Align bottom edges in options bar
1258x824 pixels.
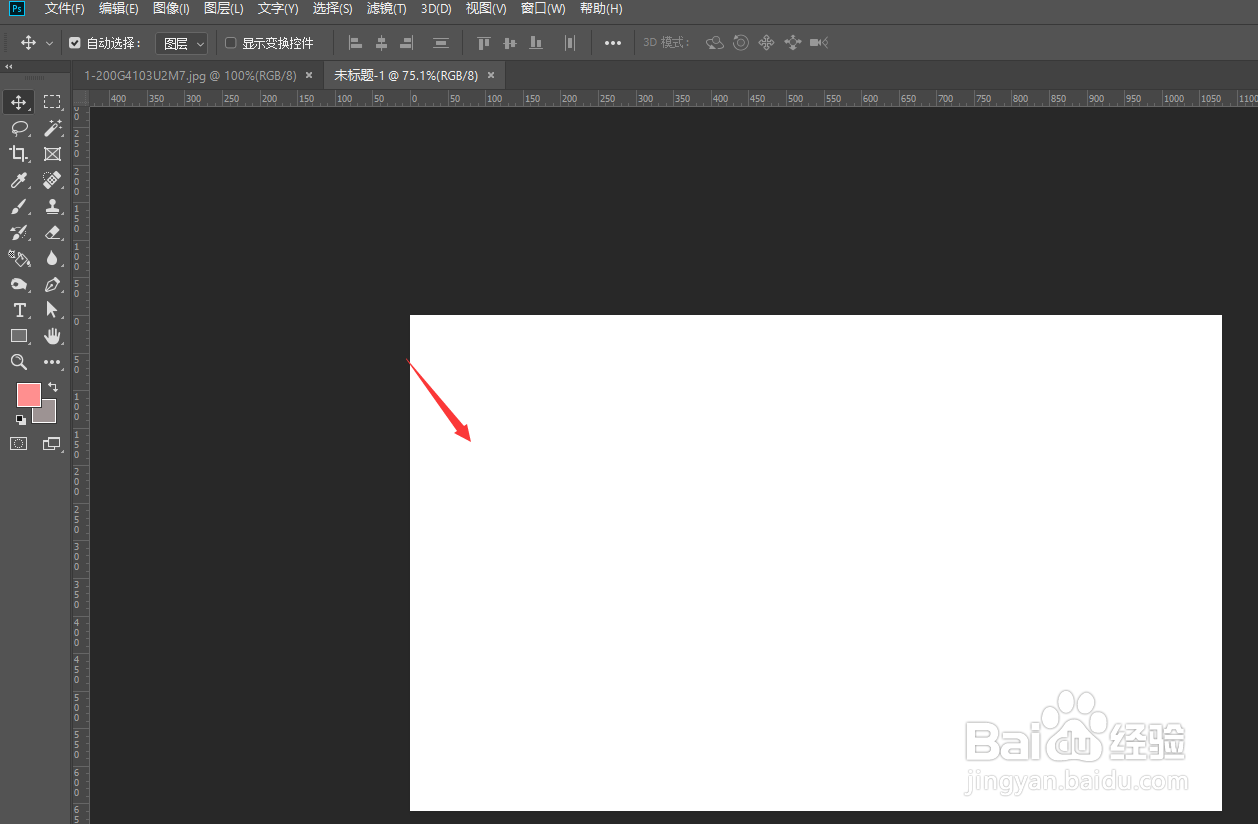(536, 43)
